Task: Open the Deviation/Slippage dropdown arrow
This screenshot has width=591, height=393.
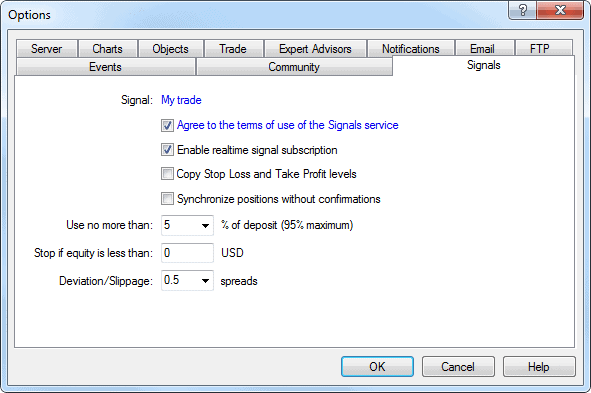Action: point(205,281)
